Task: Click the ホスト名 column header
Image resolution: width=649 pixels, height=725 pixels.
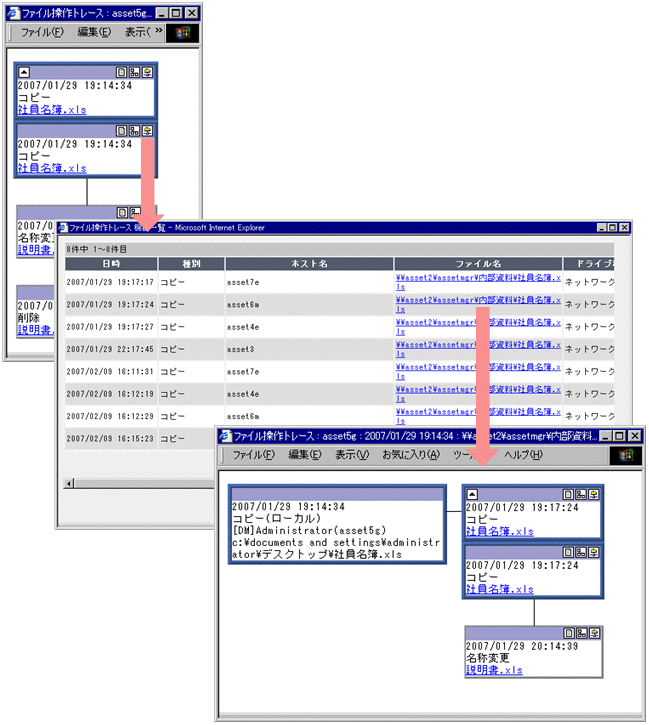Action: pyautogui.click(x=309, y=264)
